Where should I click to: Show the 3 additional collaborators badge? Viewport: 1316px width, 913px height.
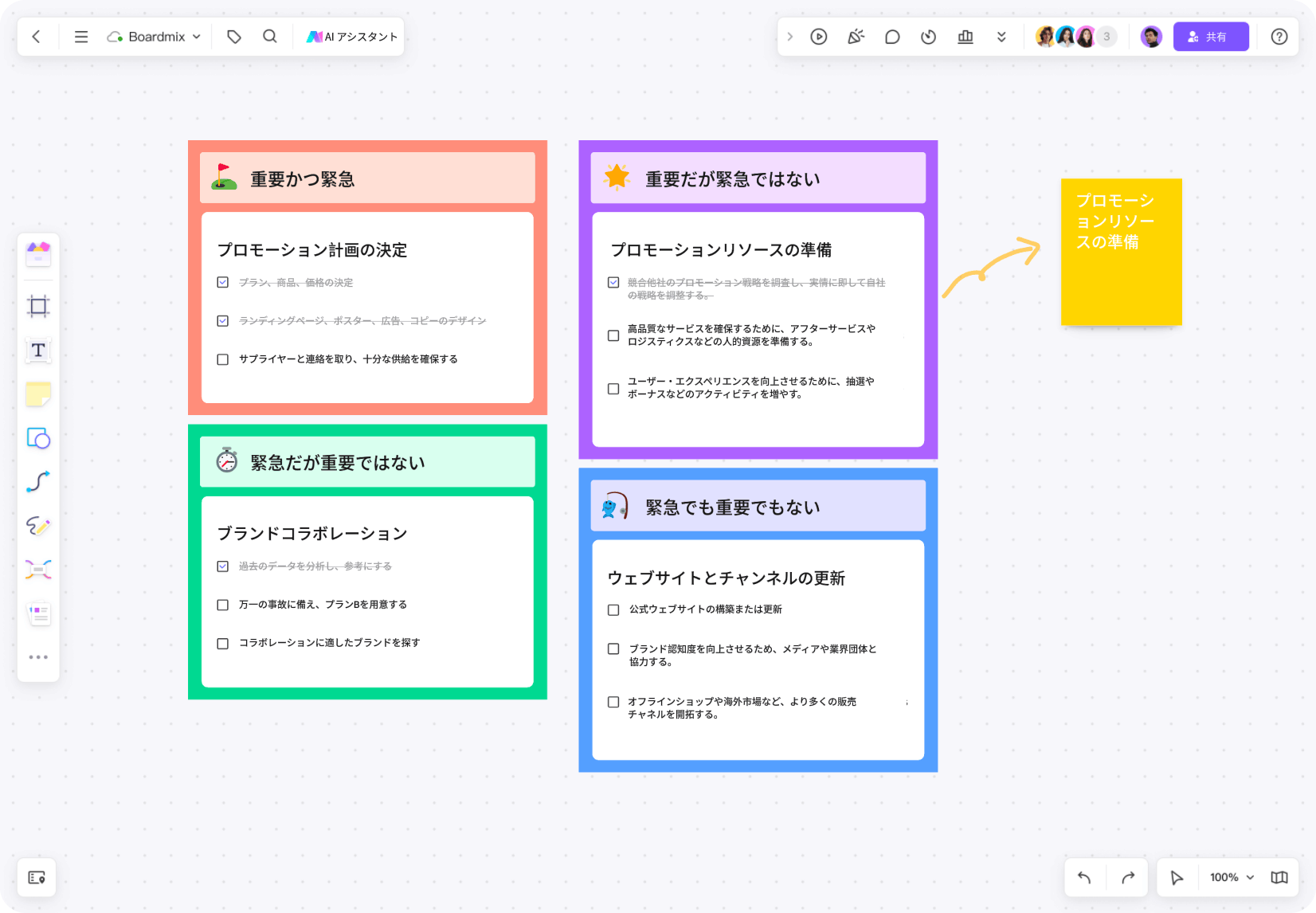[x=1106, y=37]
